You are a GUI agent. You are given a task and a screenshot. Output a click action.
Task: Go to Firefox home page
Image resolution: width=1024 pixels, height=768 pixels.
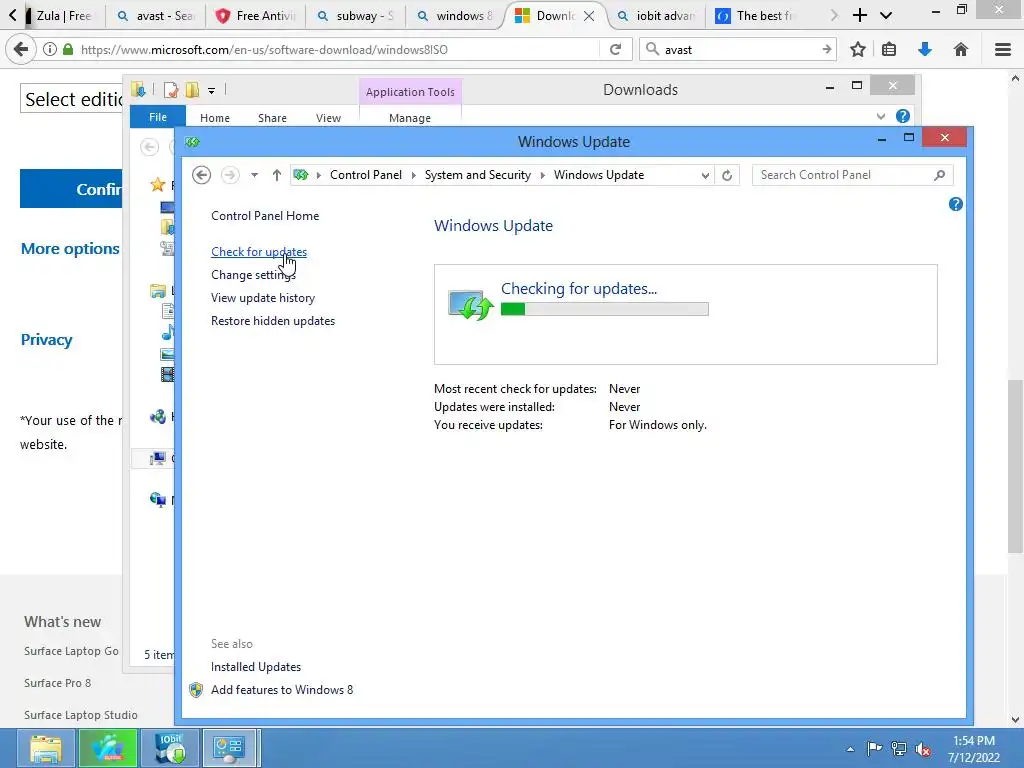[x=961, y=50]
